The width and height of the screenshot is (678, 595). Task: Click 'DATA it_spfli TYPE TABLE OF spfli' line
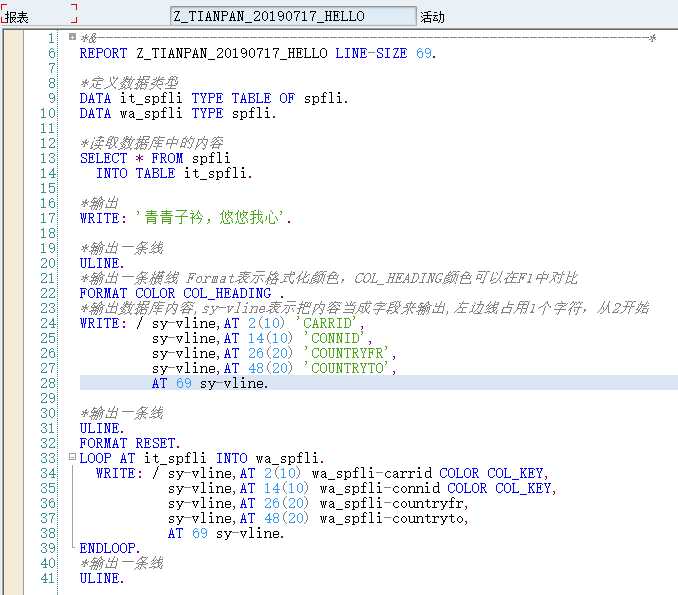(x=214, y=98)
